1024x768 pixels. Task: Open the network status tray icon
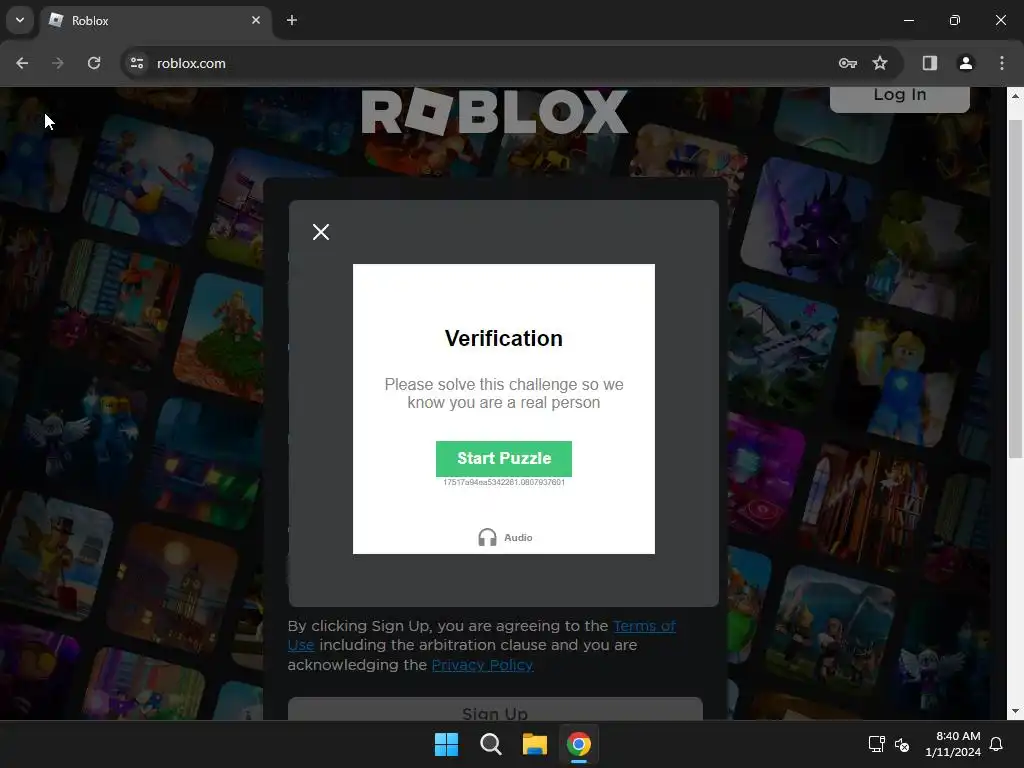pos(876,744)
